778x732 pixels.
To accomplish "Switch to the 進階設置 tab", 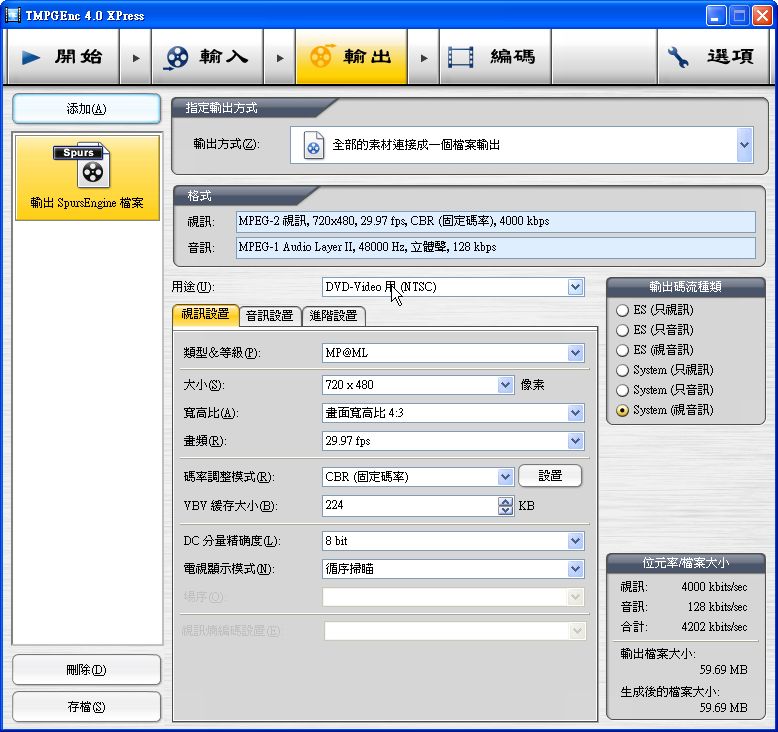I will 333,316.
